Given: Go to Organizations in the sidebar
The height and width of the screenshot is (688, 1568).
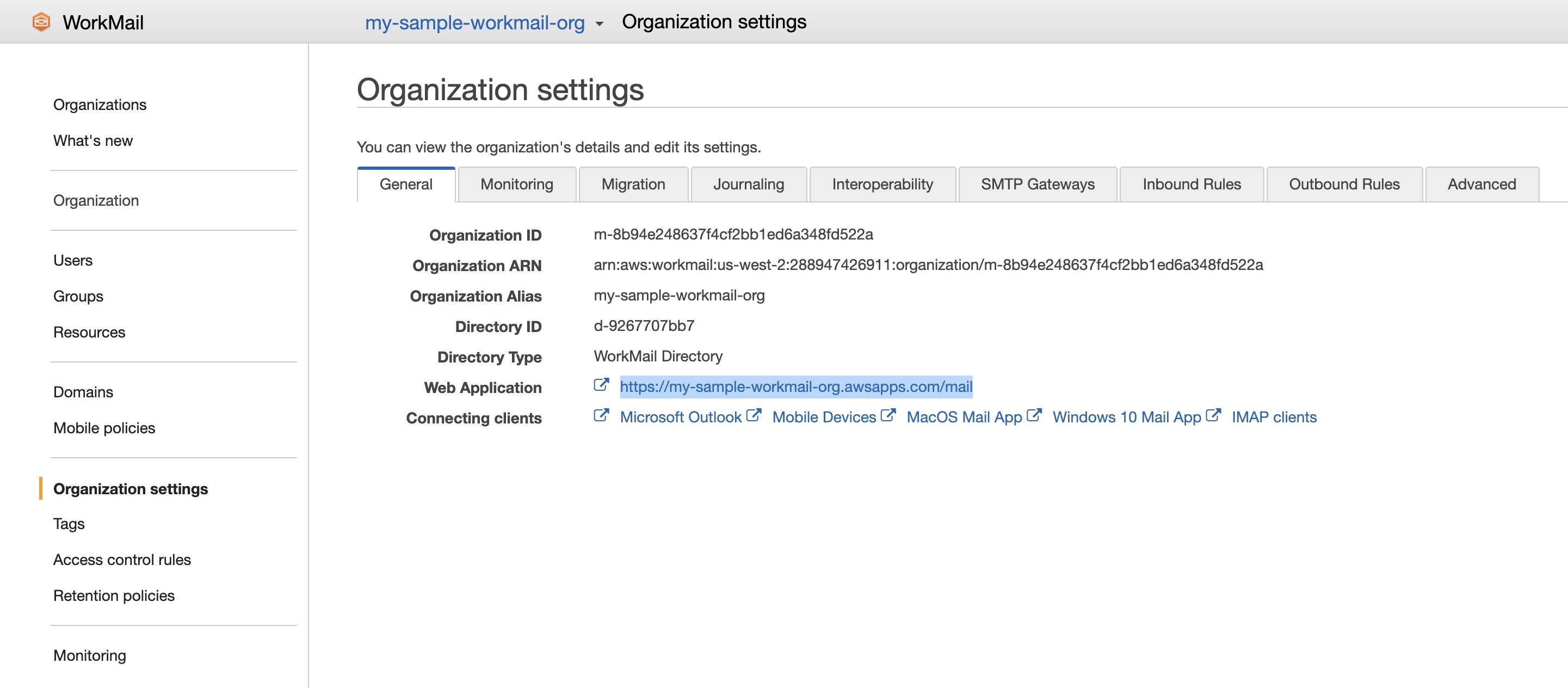Looking at the screenshot, I should pyautogui.click(x=100, y=105).
